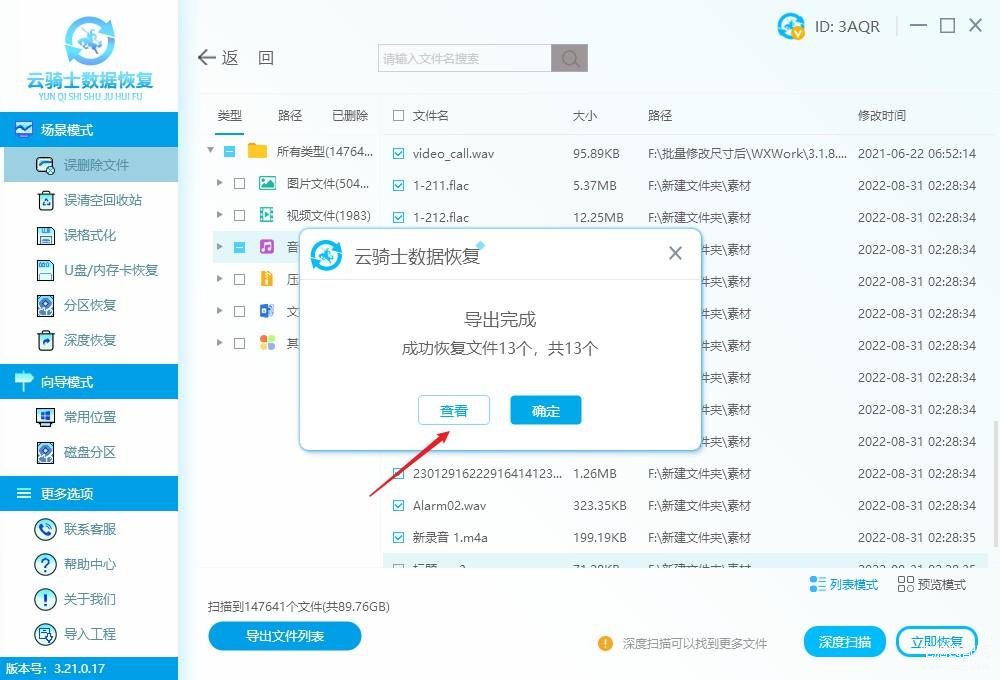Uncheck video_call.wav checkbox
This screenshot has width=1000, height=680.
tap(399, 154)
